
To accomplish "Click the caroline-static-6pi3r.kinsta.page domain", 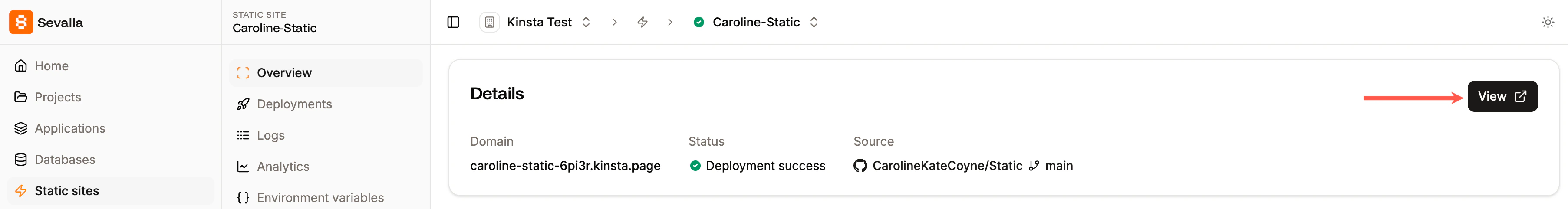I will point(565,166).
